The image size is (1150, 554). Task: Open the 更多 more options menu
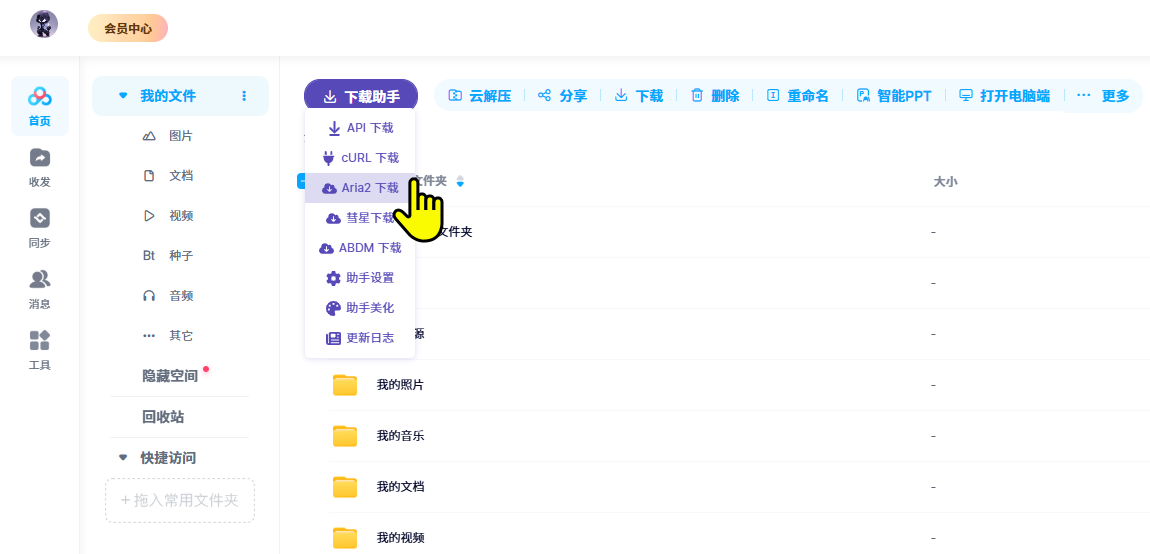click(1103, 96)
